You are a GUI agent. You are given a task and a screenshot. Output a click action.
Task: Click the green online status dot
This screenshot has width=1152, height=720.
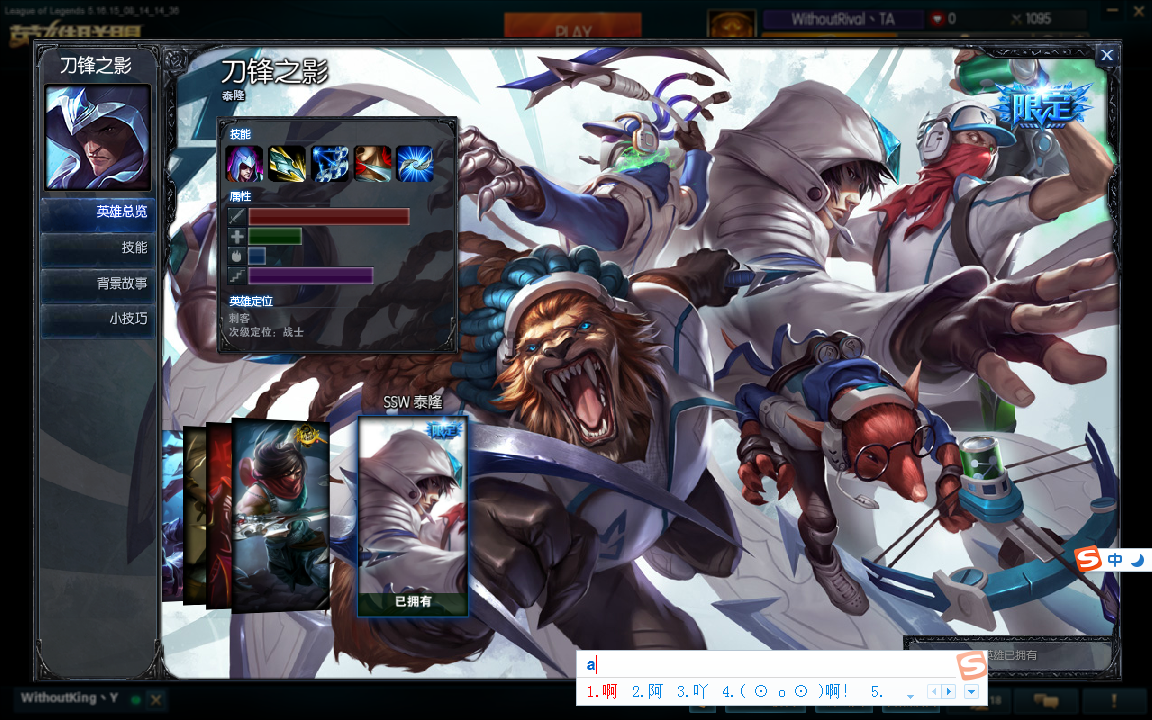[x=135, y=699]
